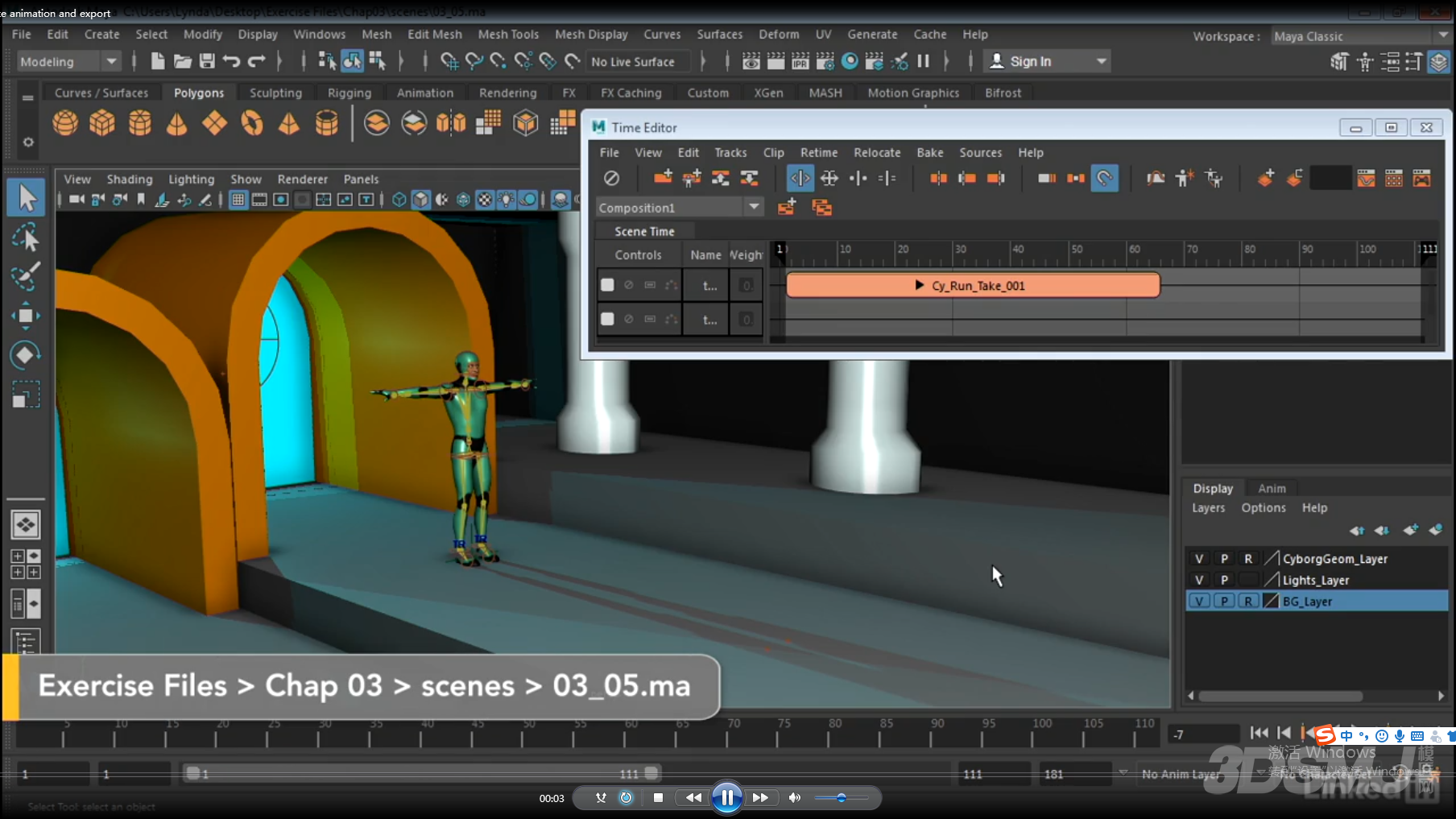Open Options menu in layer editor
This screenshot has width=1456, height=819.
[1263, 507]
